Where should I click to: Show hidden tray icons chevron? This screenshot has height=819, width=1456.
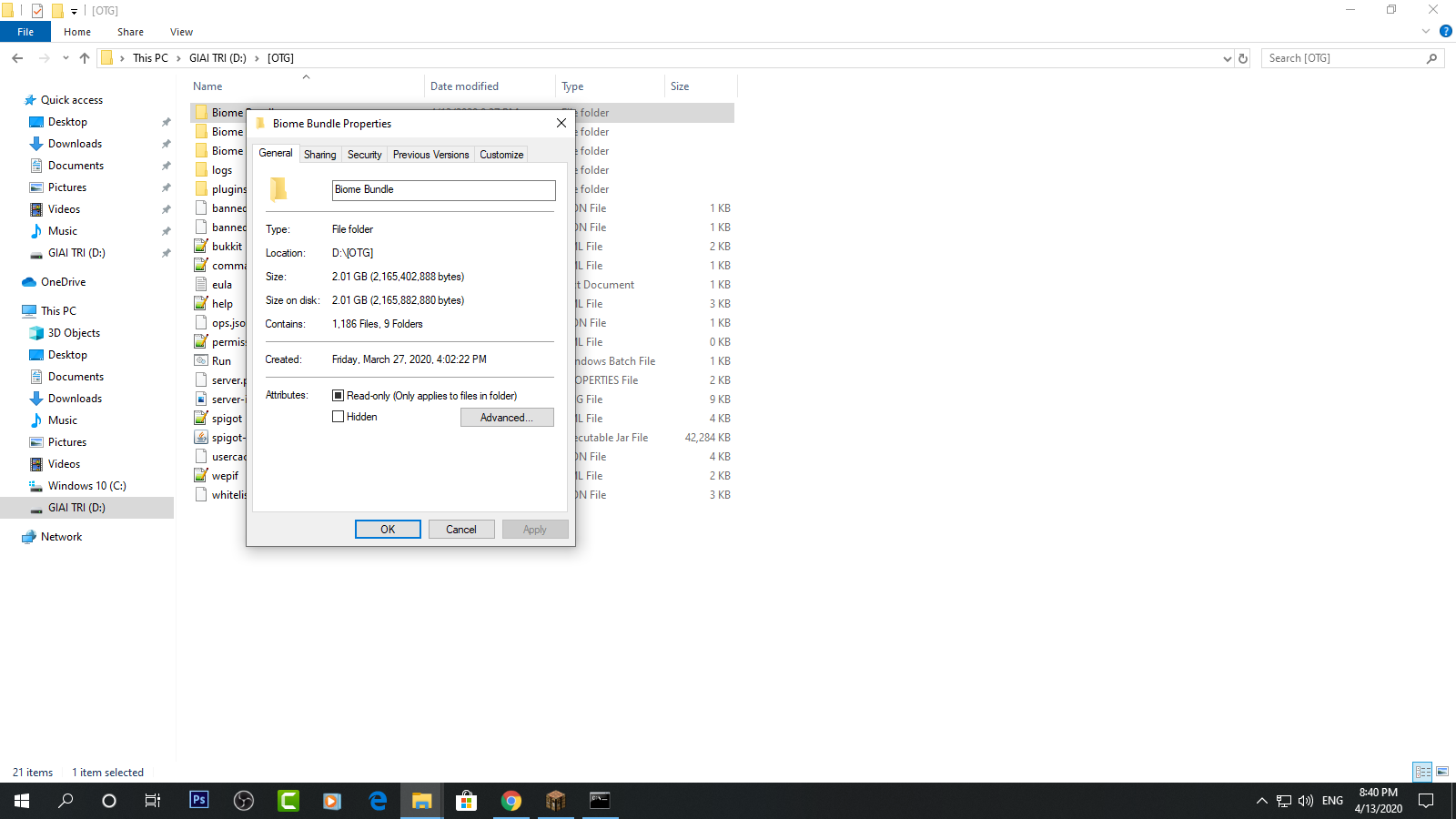(x=1261, y=801)
